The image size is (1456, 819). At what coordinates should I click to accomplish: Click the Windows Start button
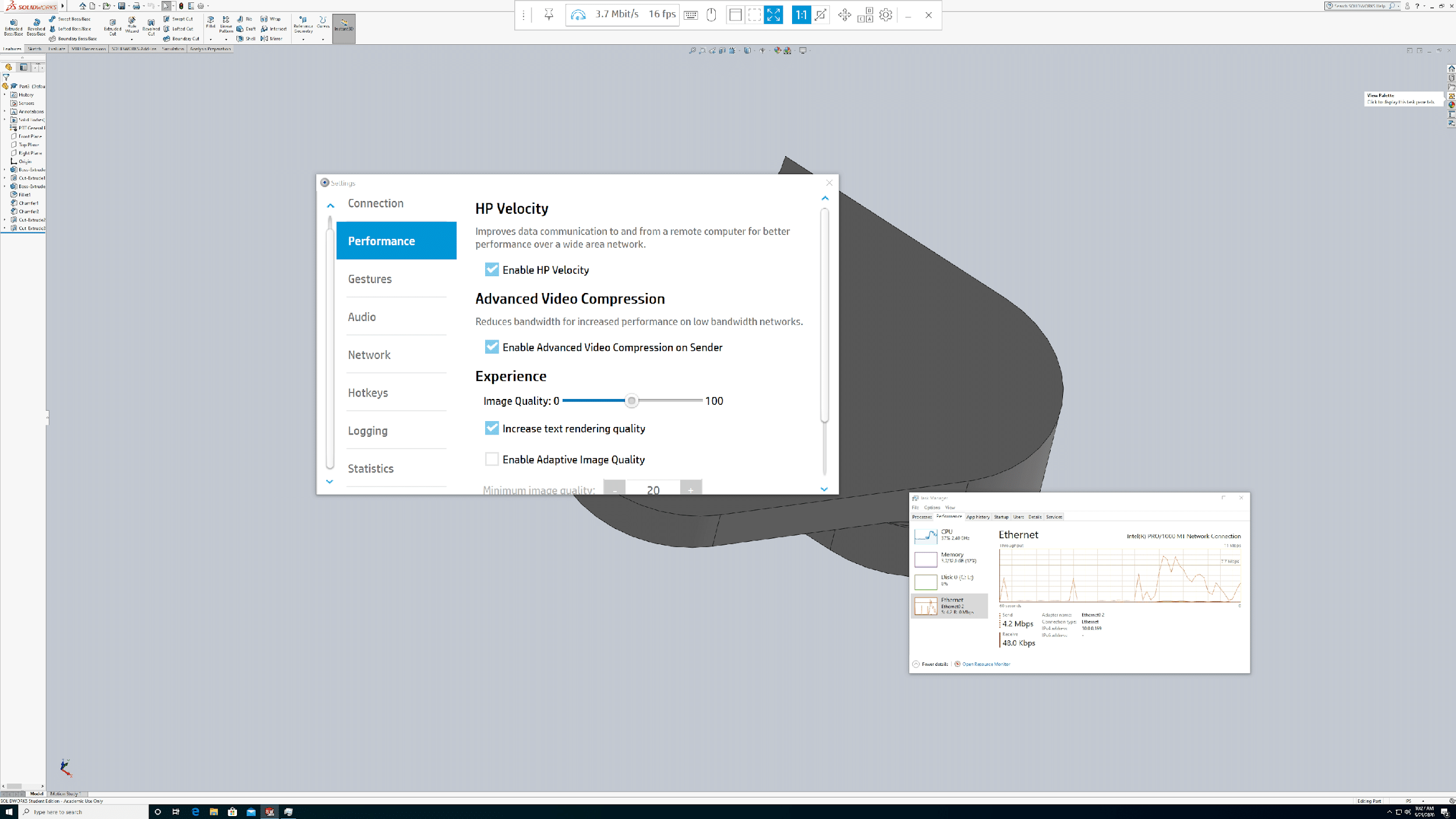click(x=9, y=811)
